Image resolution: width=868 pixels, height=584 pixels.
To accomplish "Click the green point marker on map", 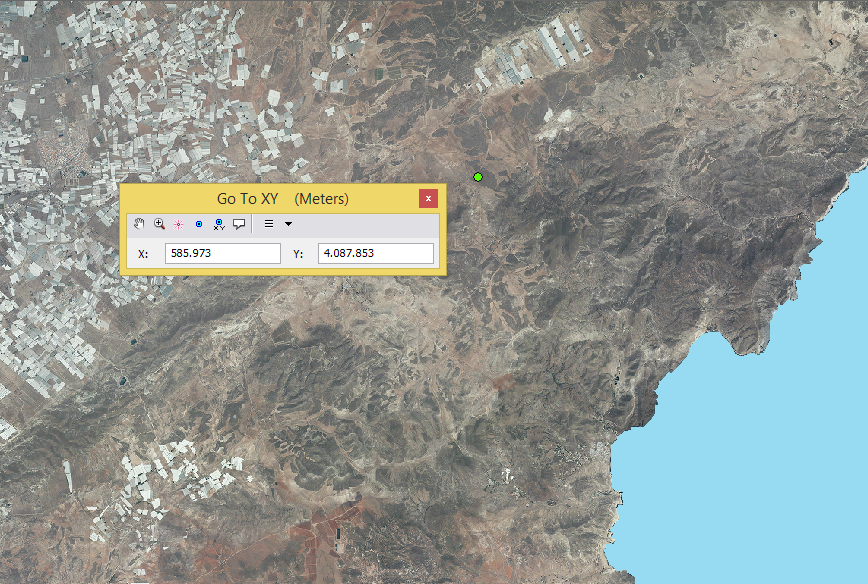I will [478, 177].
